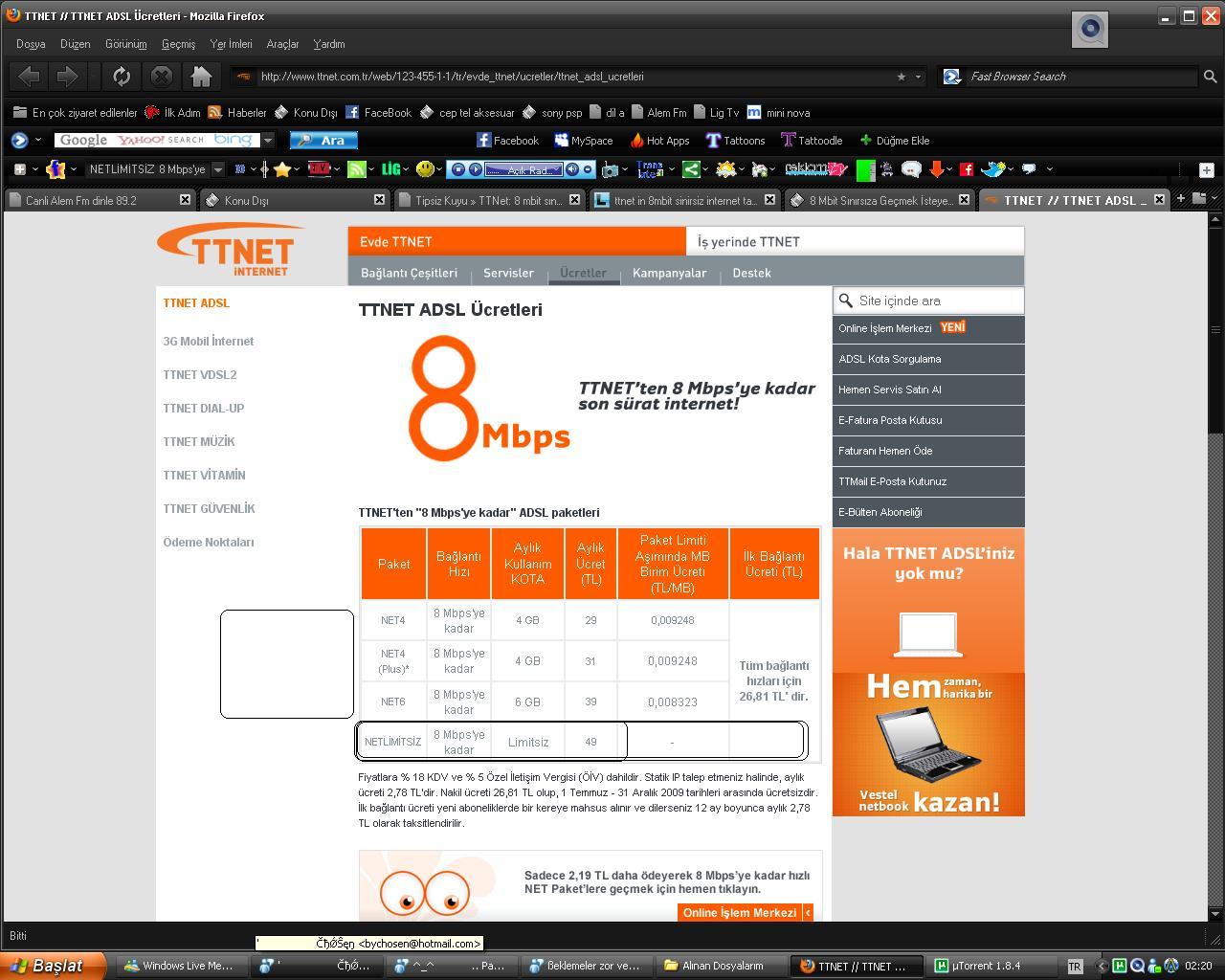The width and height of the screenshot is (1225, 980).
Task: Switch to the 8 Mbit Sınırsıza Geçmek tab
Action: click(x=879, y=200)
